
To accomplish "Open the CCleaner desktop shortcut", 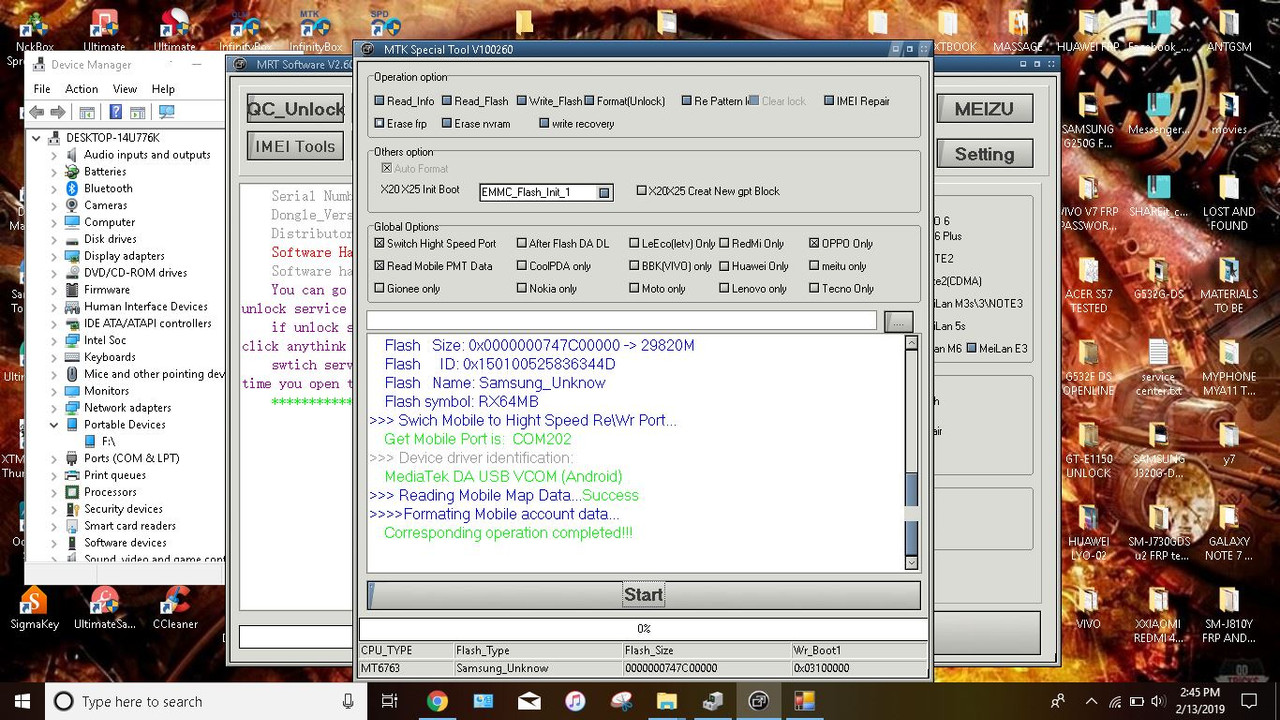I will coord(174,607).
